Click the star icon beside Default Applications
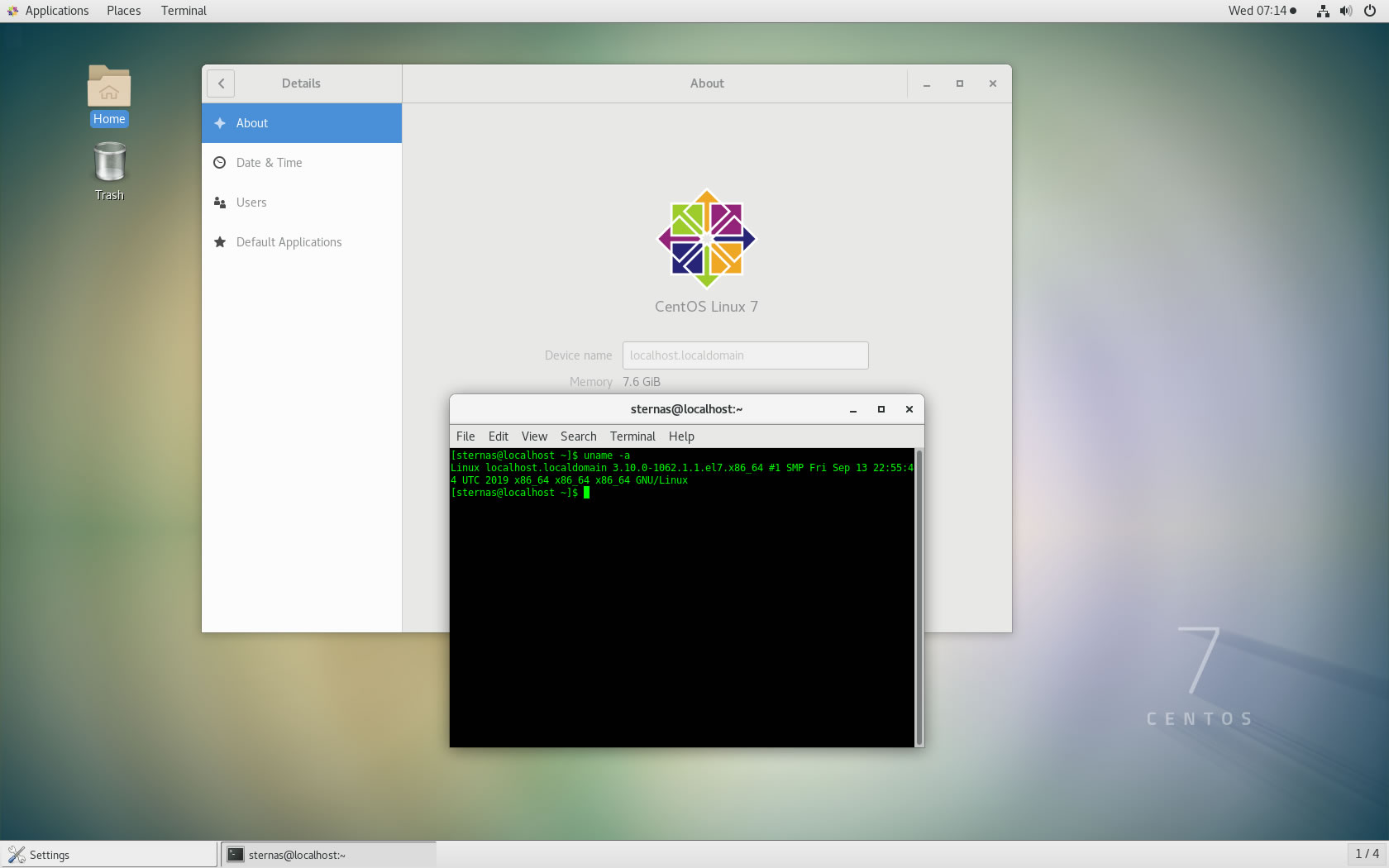The image size is (1389, 868). click(220, 242)
